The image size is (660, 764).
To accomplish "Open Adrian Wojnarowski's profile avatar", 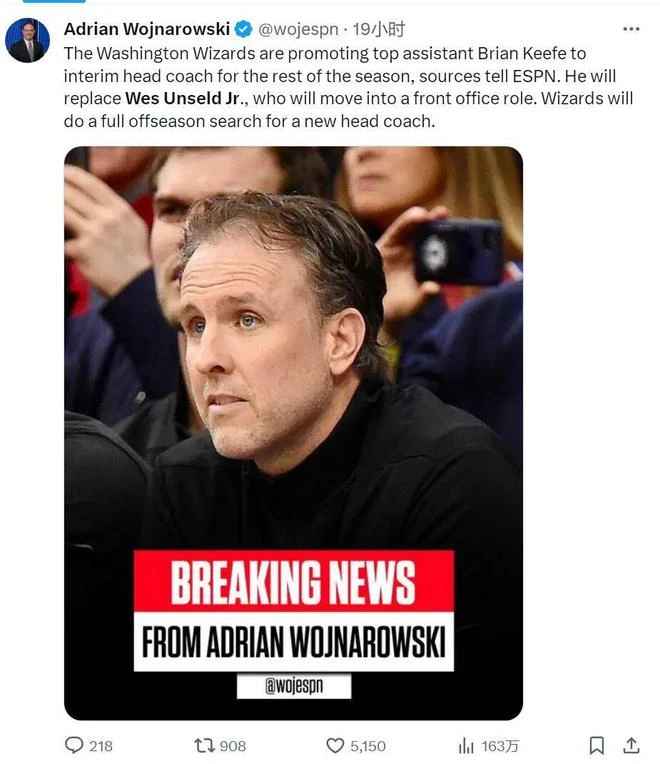I will (x=27, y=40).
